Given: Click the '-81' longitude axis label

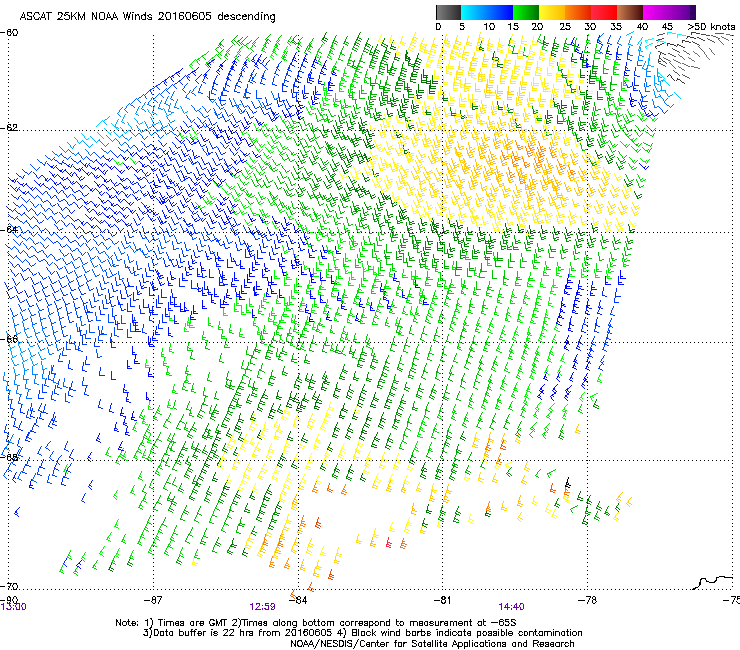Looking at the screenshot, I should [x=442, y=600].
